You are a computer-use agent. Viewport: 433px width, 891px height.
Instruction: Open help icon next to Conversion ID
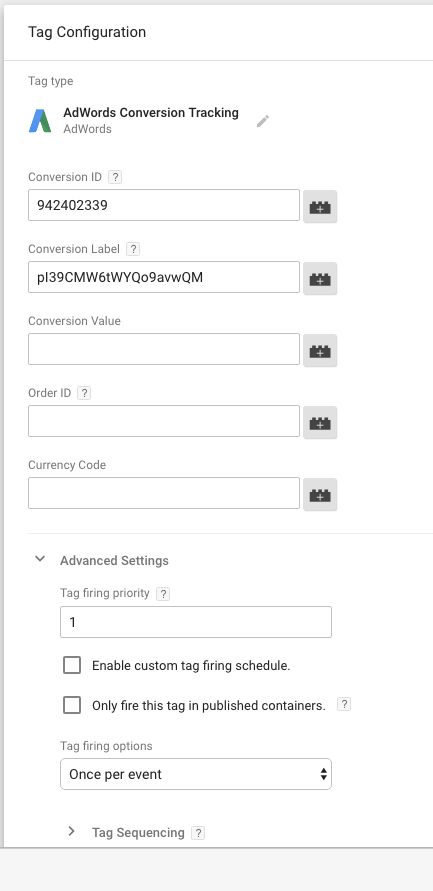(x=115, y=177)
